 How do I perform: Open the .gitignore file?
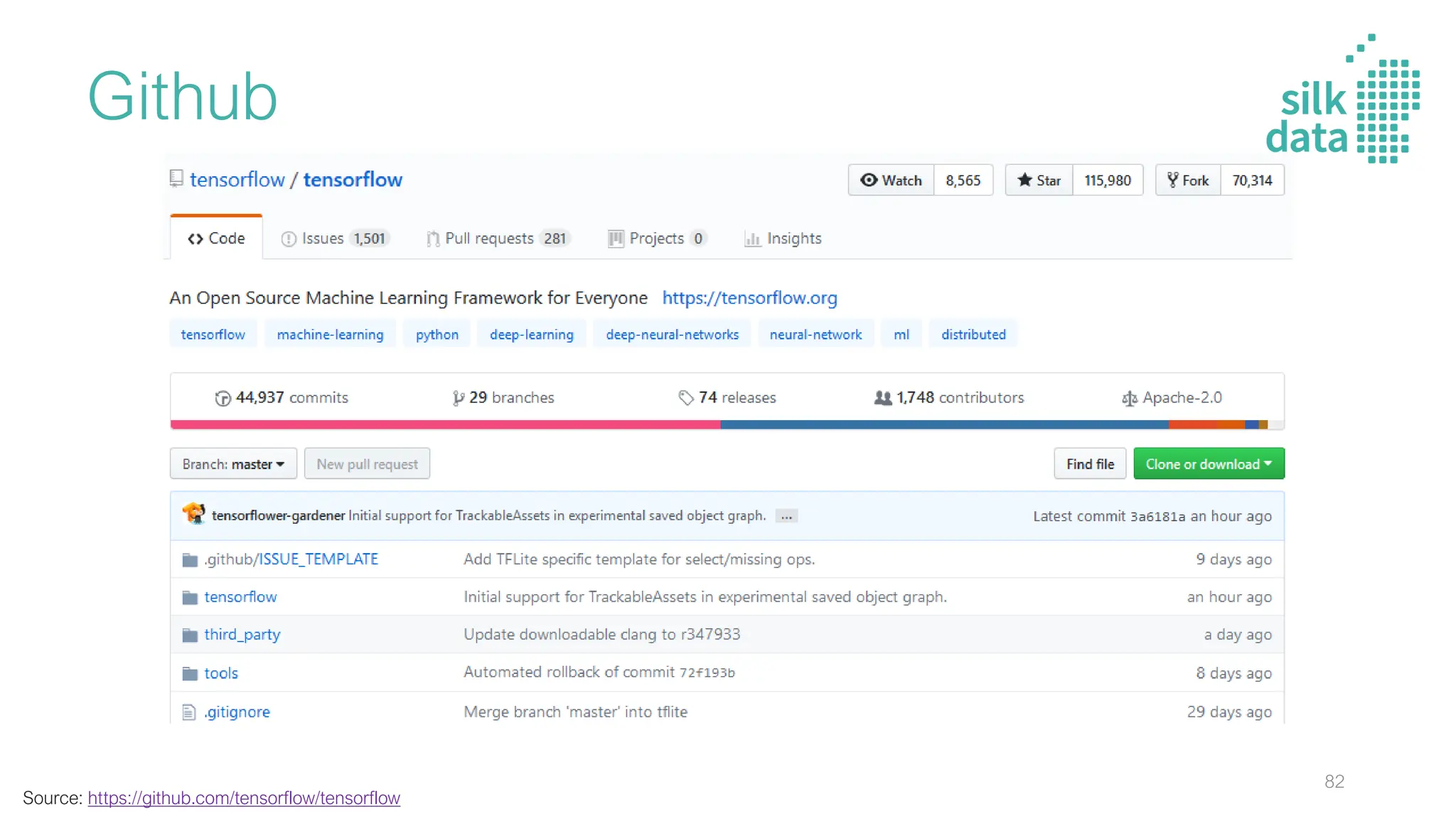pyautogui.click(x=237, y=711)
